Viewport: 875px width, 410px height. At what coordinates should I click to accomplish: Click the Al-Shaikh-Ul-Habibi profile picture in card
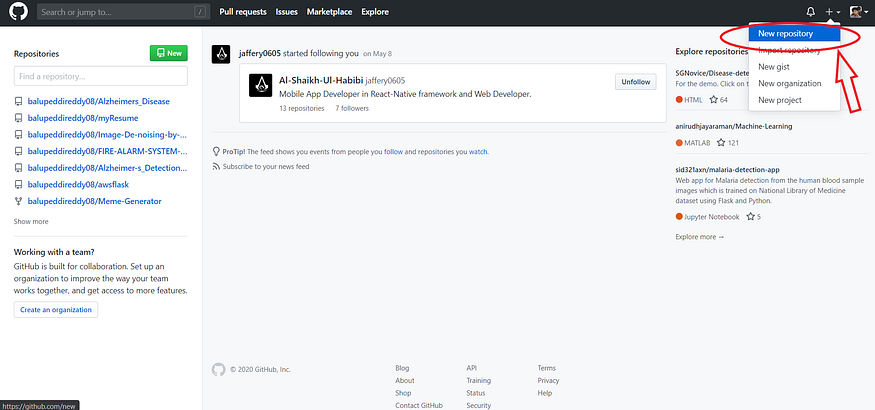pyautogui.click(x=261, y=85)
